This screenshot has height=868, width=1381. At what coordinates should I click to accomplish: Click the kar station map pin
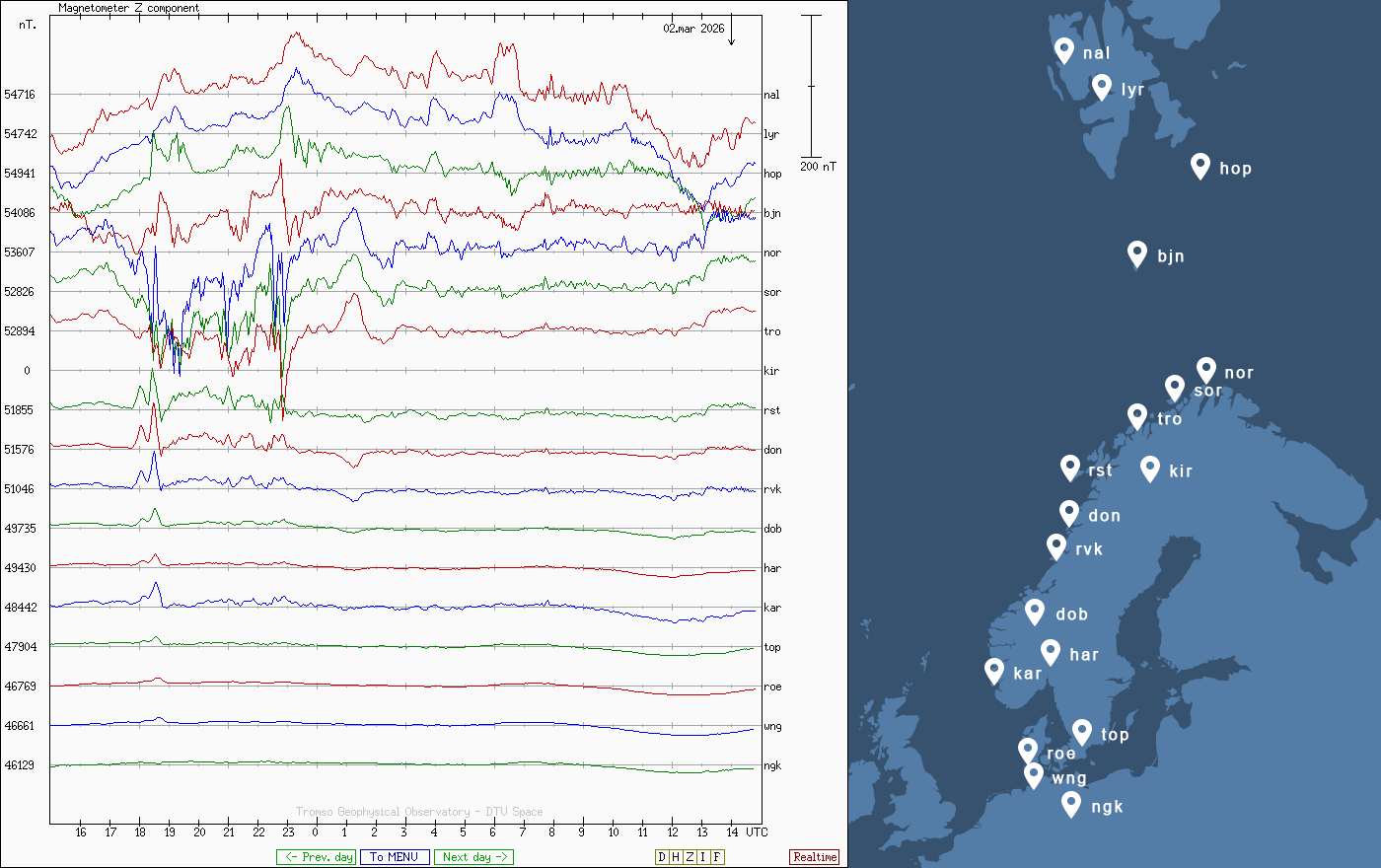coord(994,671)
